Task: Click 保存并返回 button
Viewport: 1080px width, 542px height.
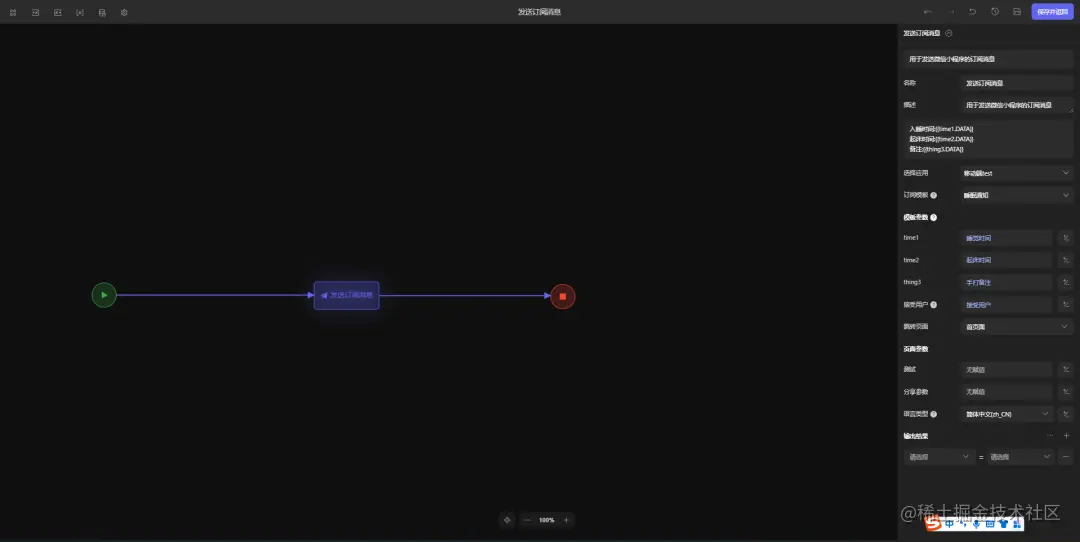Action: [1052, 12]
